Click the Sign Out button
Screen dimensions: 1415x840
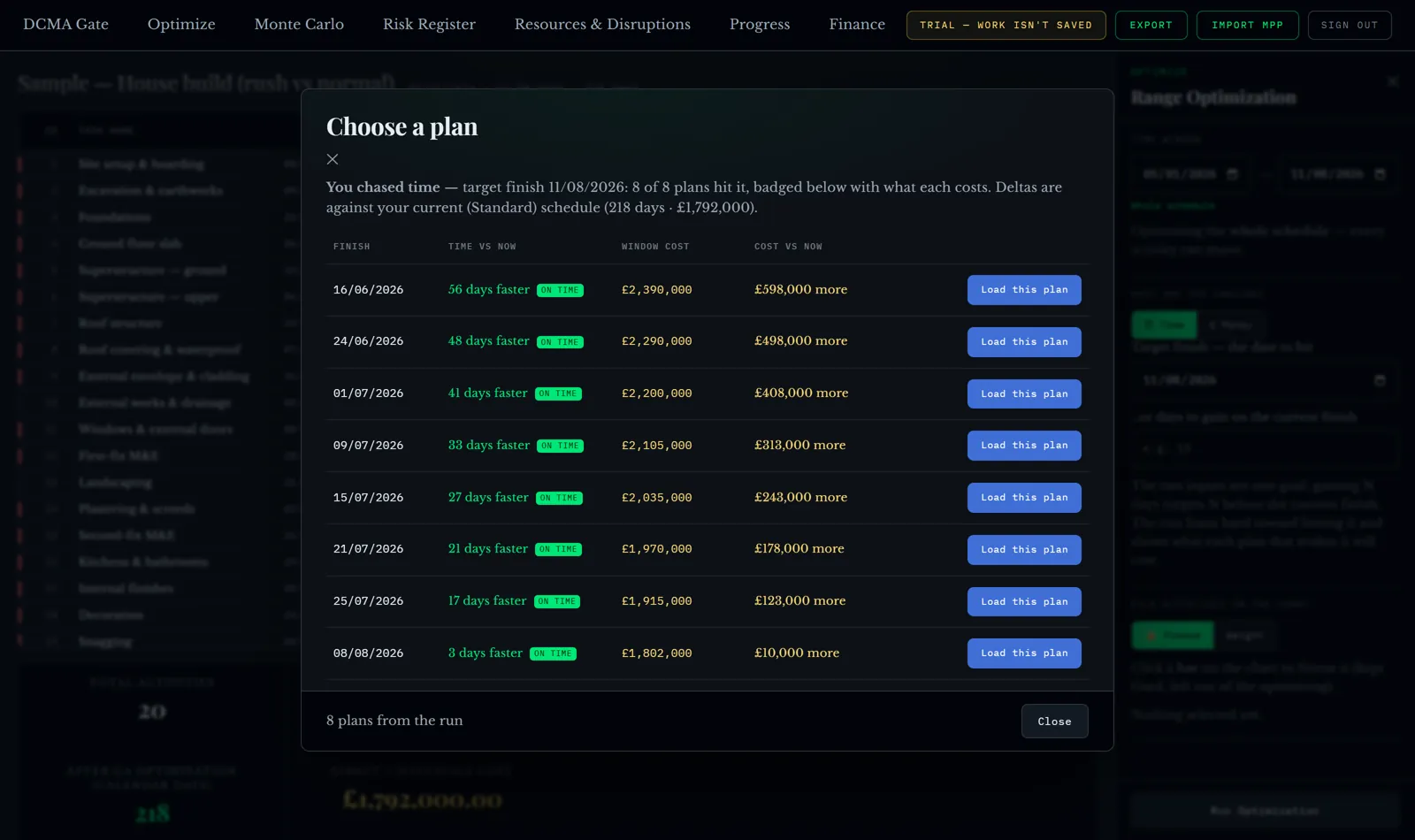[1350, 26]
